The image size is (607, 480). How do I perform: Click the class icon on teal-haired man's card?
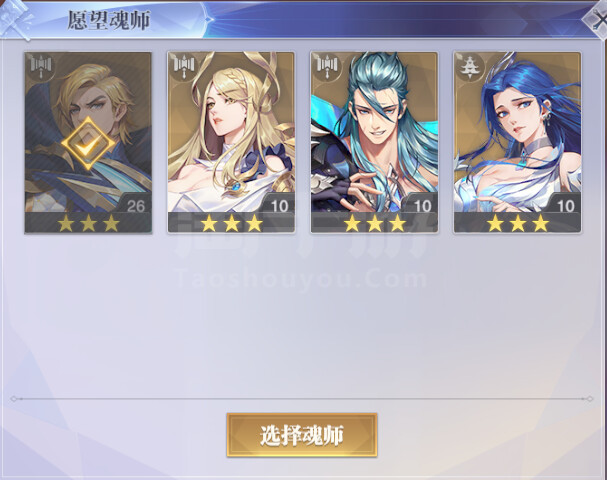coord(327,67)
